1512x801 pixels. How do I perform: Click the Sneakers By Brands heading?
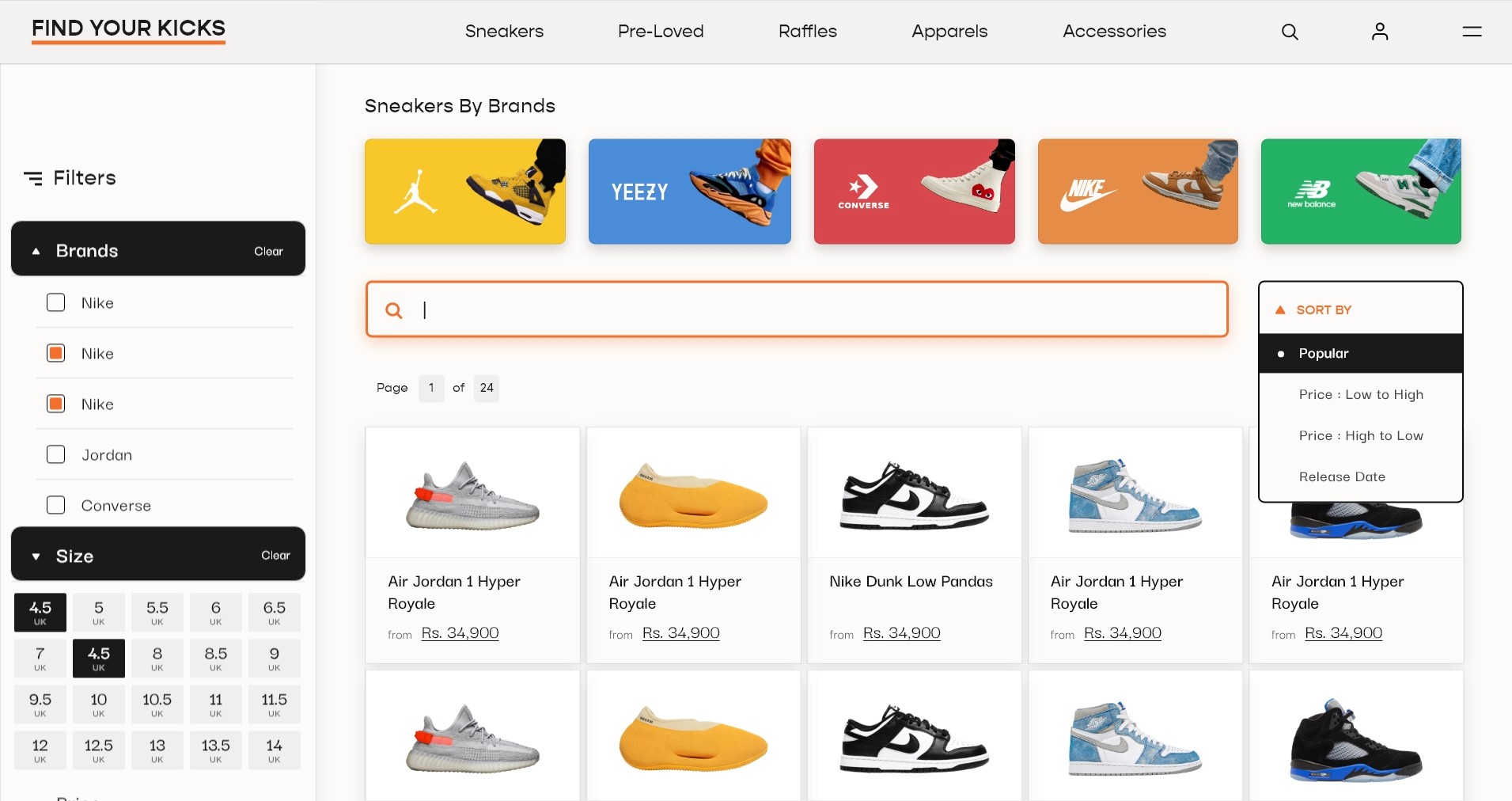click(x=460, y=106)
